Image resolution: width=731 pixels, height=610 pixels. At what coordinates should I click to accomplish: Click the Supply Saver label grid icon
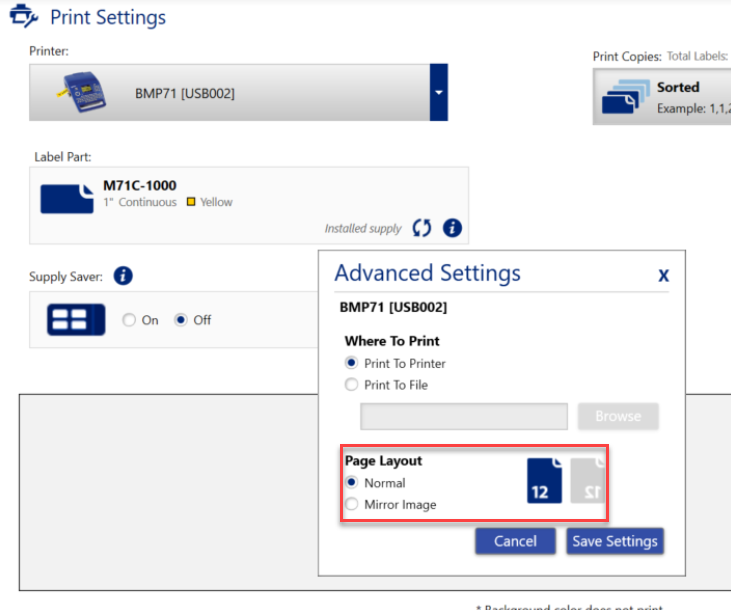click(76, 320)
